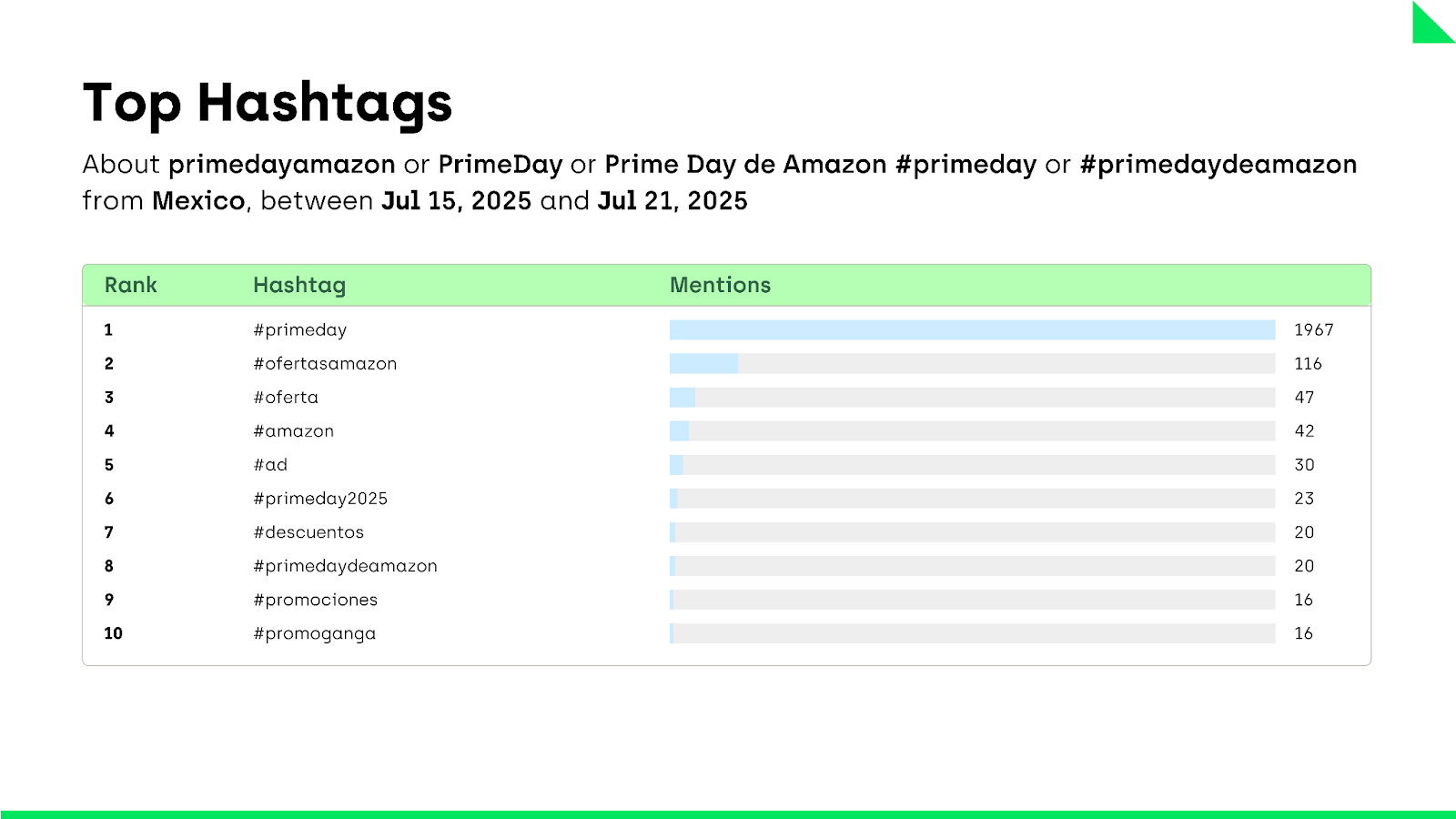This screenshot has width=1456, height=819.
Task: Click the #primedaydeamazon hashtag in table
Action: pyautogui.click(x=345, y=566)
